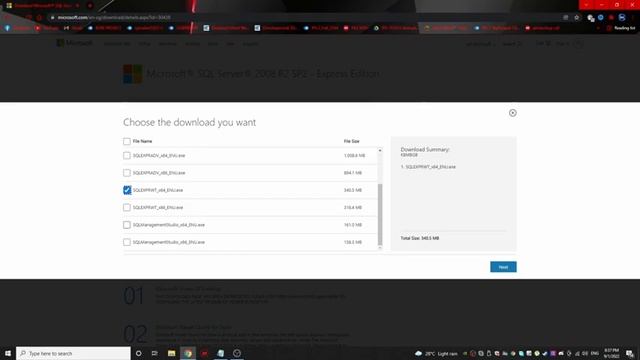Open the weather widget showing Light rain
This screenshot has height=360, width=640.
[x=436, y=353]
